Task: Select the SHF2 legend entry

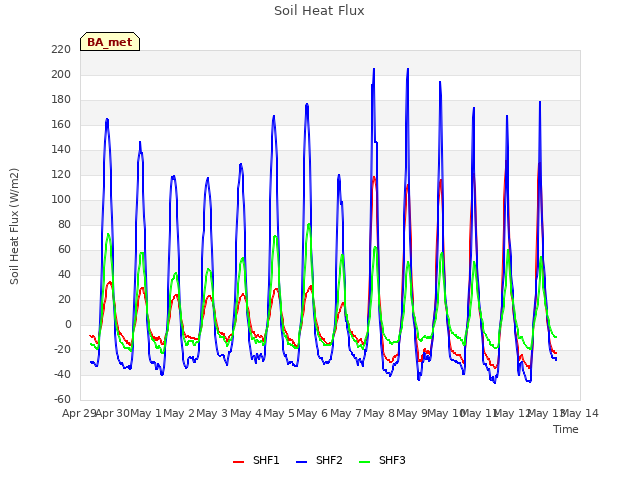Action: [x=319, y=460]
